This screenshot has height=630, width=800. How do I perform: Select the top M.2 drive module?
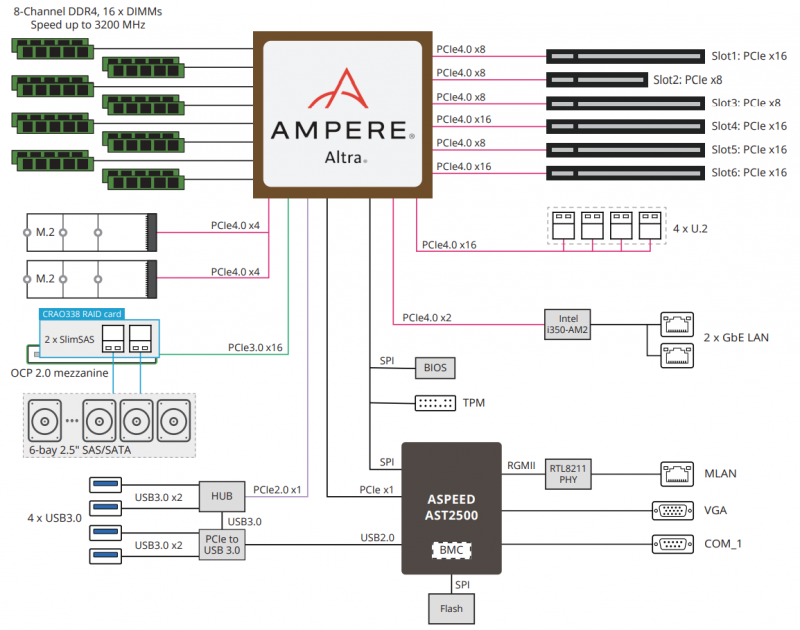89,232
